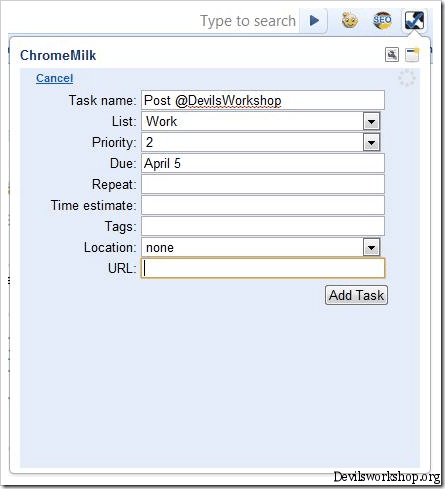Open the List dropdown showing Work
Screen dimensions: 445x489
(x=261, y=121)
